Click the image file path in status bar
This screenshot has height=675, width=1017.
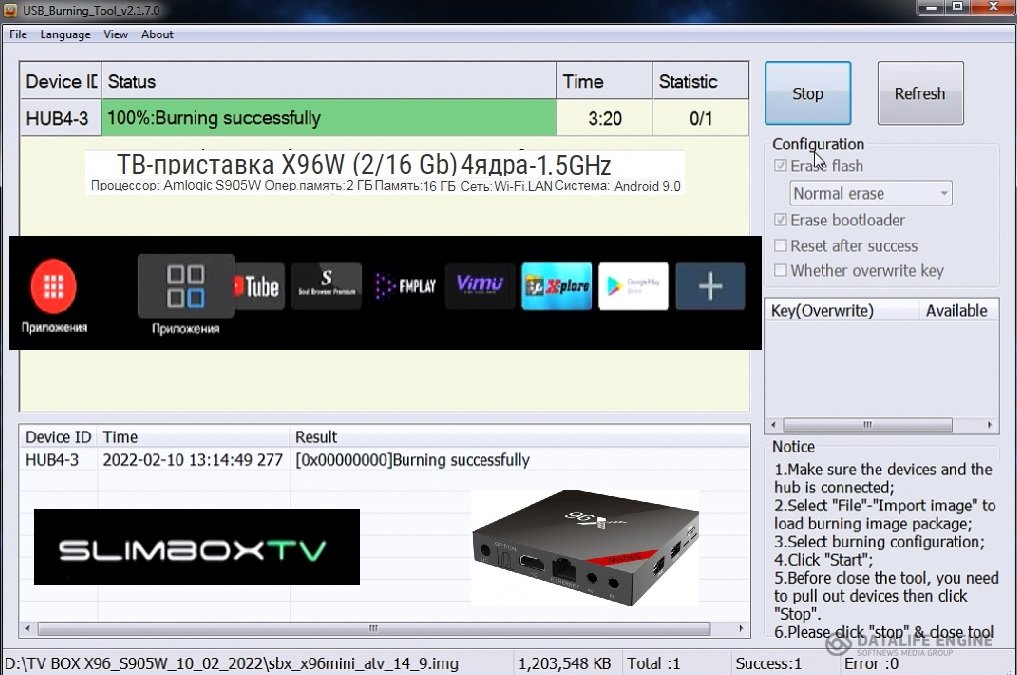pos(232,663)
